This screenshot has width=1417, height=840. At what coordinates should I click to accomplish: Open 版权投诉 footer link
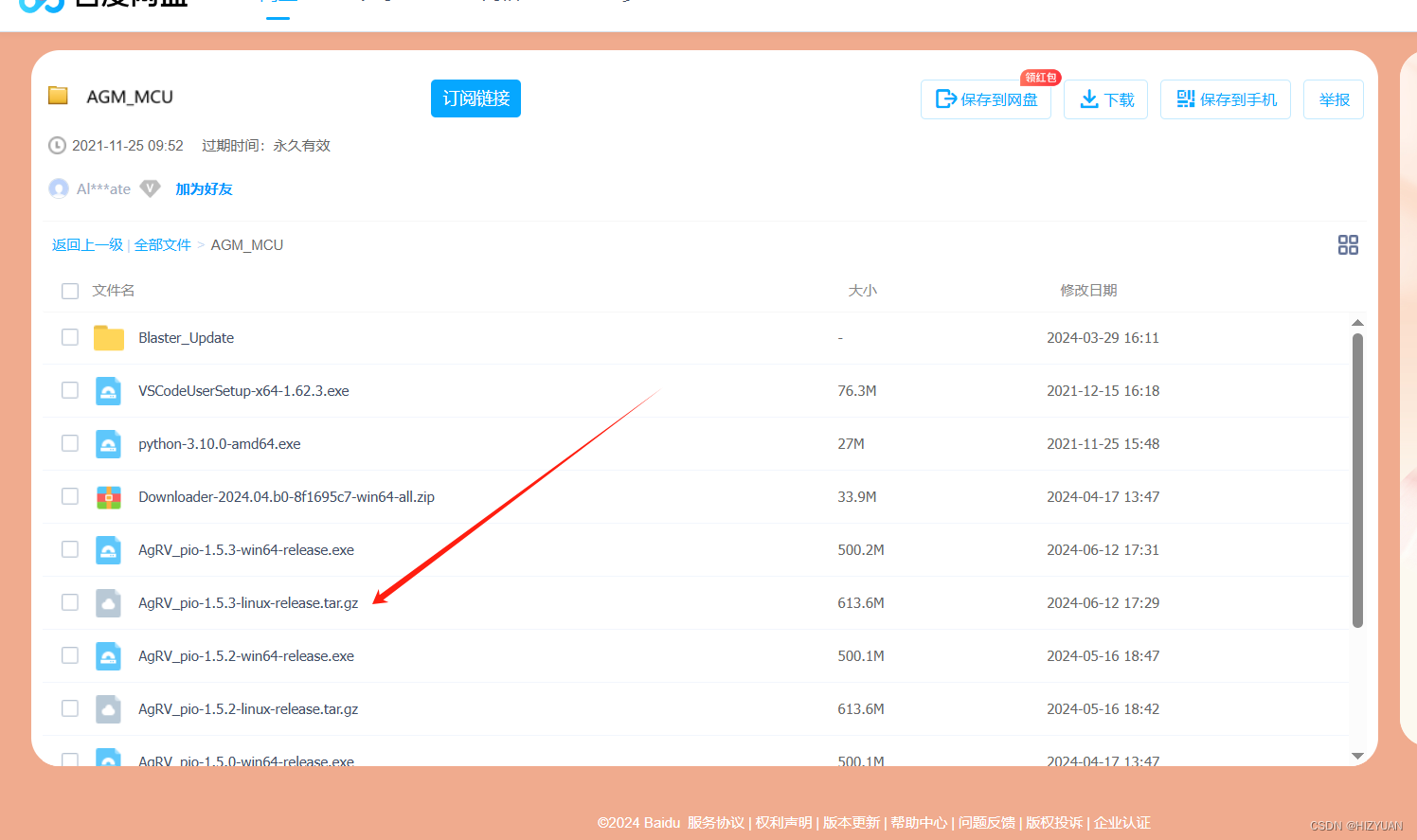[x=1054, y=823]
